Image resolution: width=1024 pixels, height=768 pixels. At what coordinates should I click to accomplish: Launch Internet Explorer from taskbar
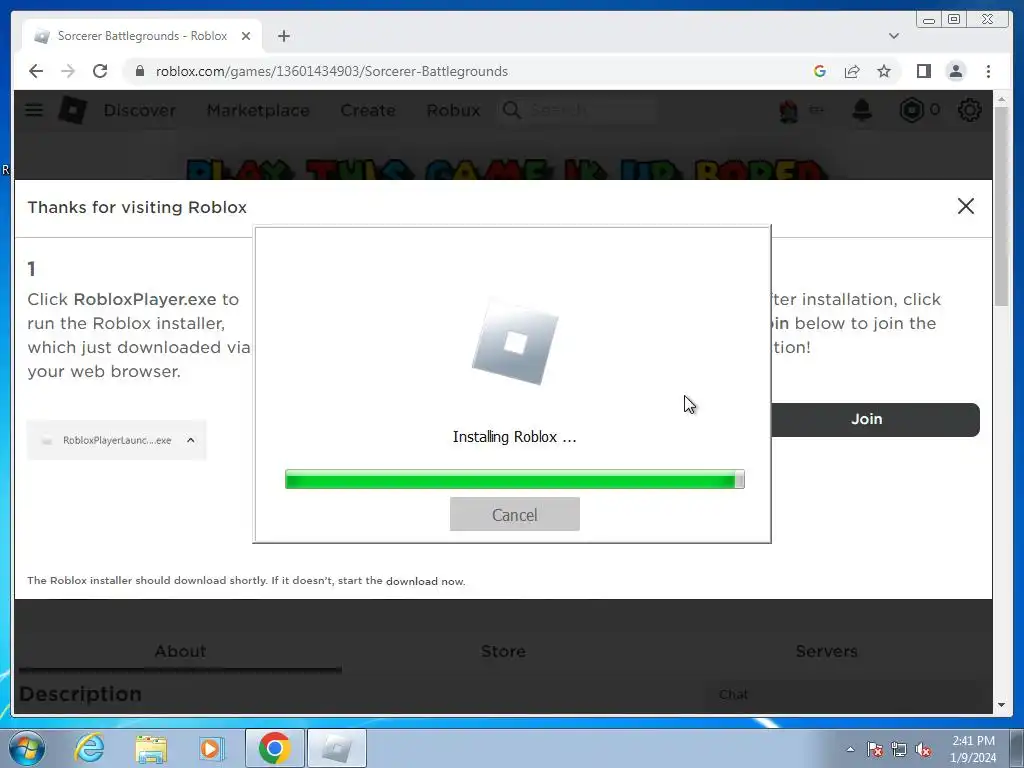point(89,748)
